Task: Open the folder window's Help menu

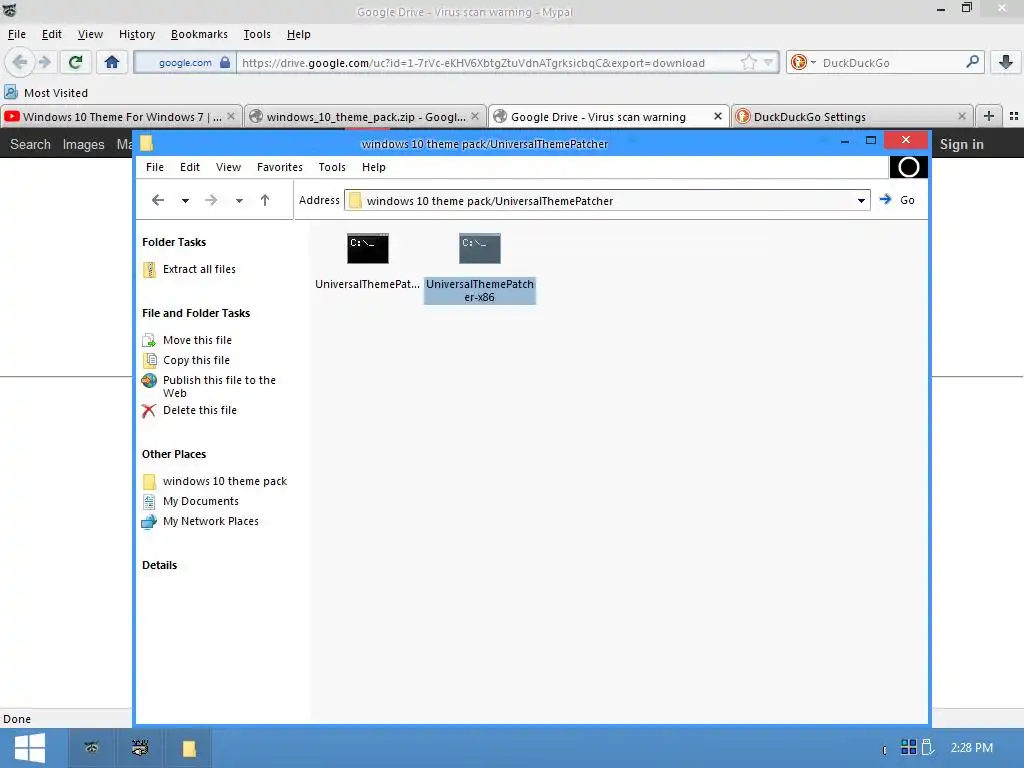Action: (x=374, y=167)
